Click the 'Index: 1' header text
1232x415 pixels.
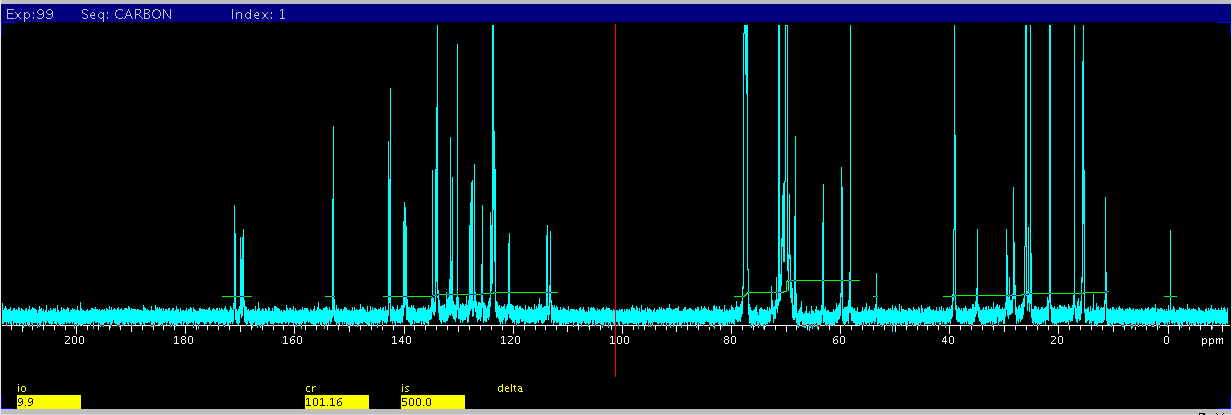258,15
